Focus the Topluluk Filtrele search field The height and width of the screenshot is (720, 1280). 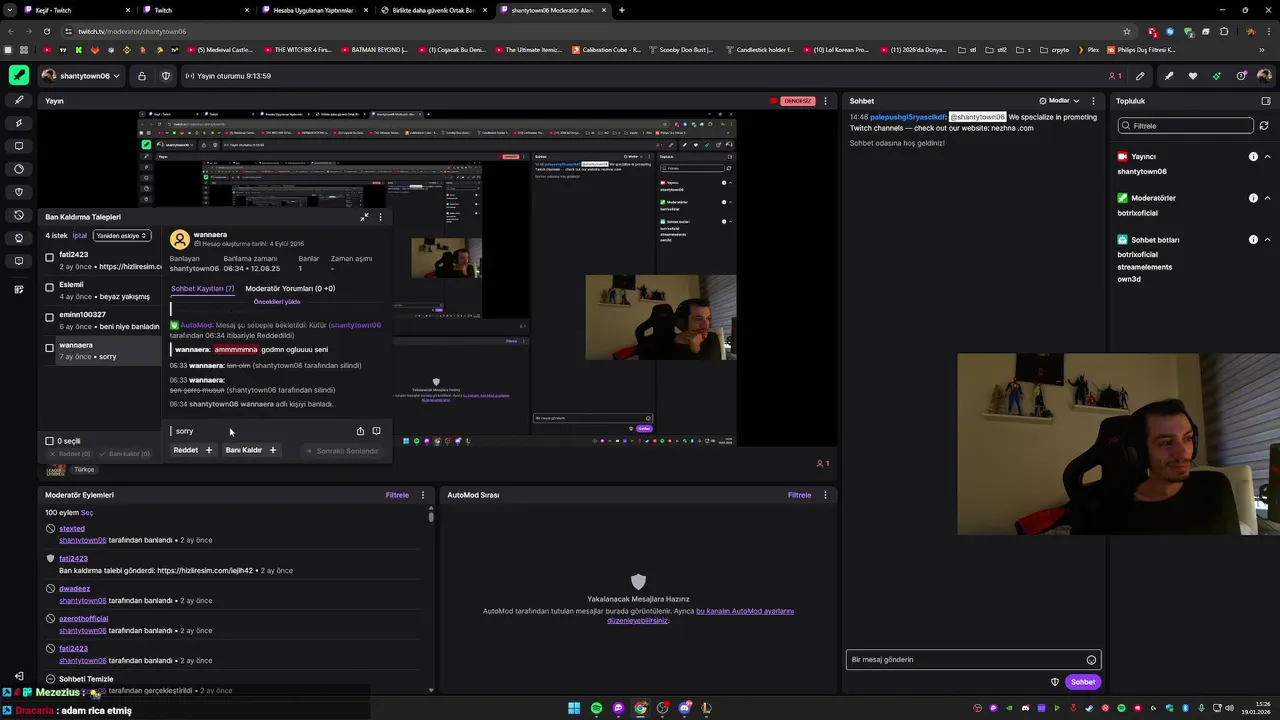[x=1185, y=126]
